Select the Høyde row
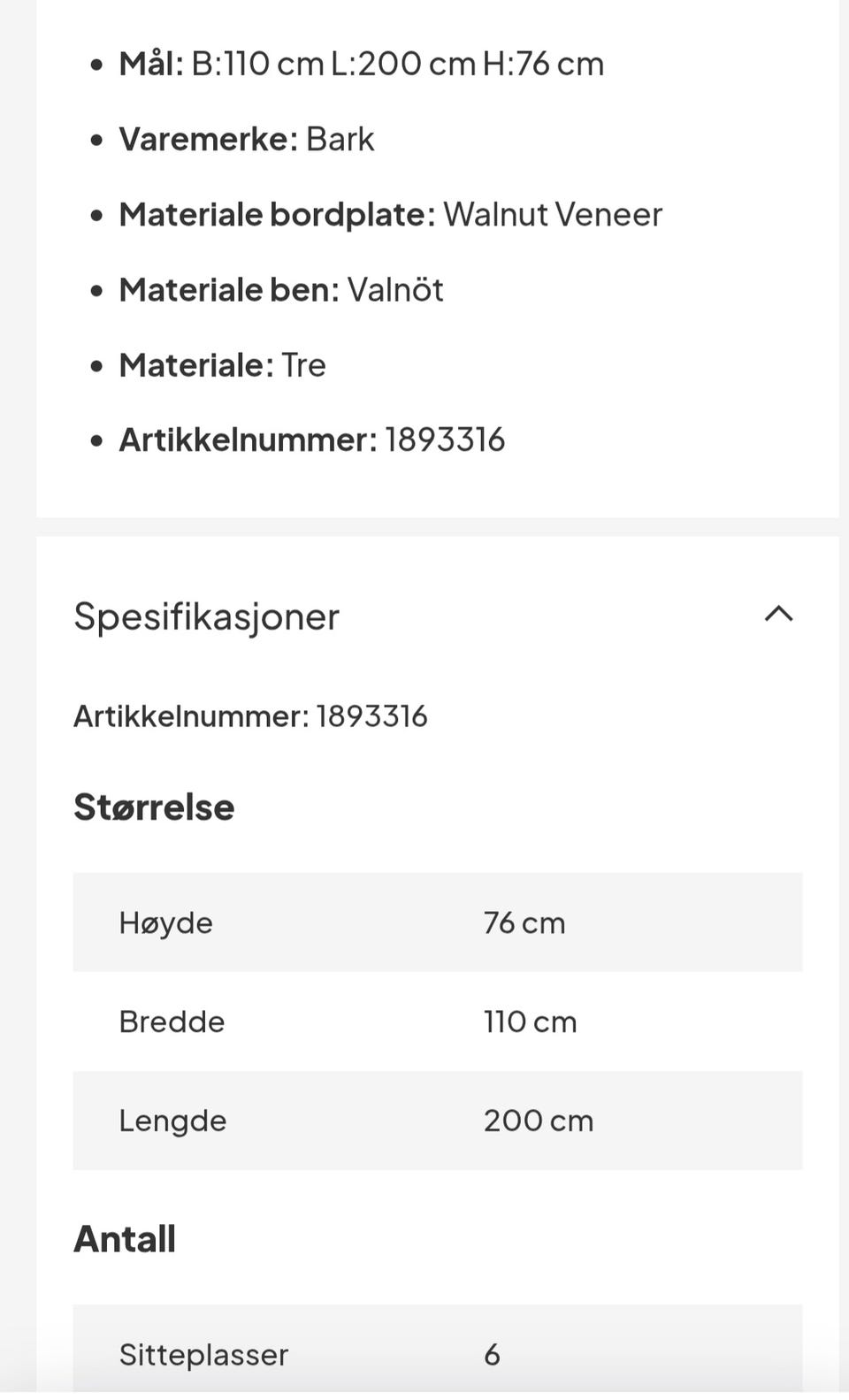The width and height of the screenshot is (849, 1400). click(437, 922)
